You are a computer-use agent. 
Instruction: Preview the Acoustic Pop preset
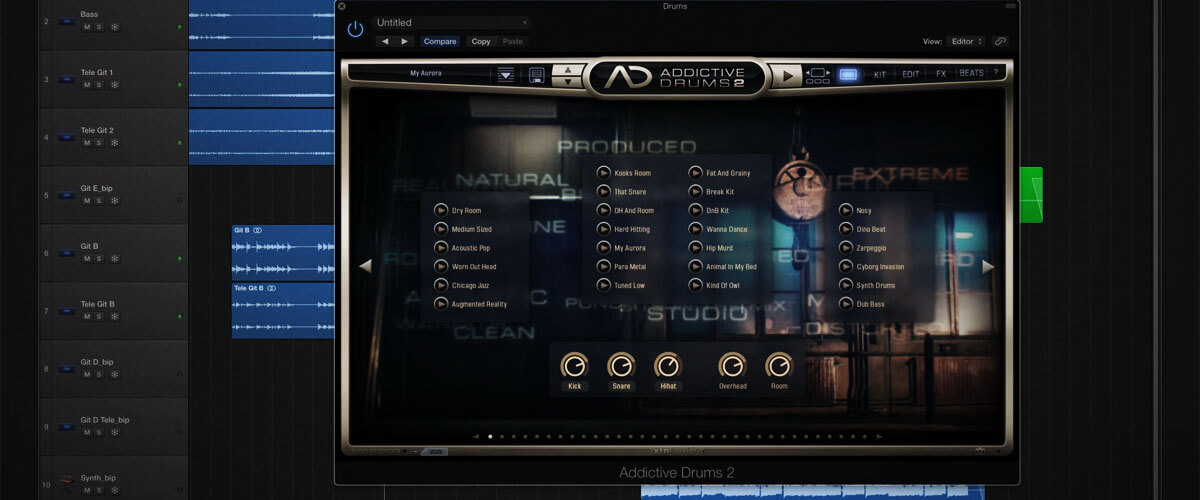coord(440,248)
